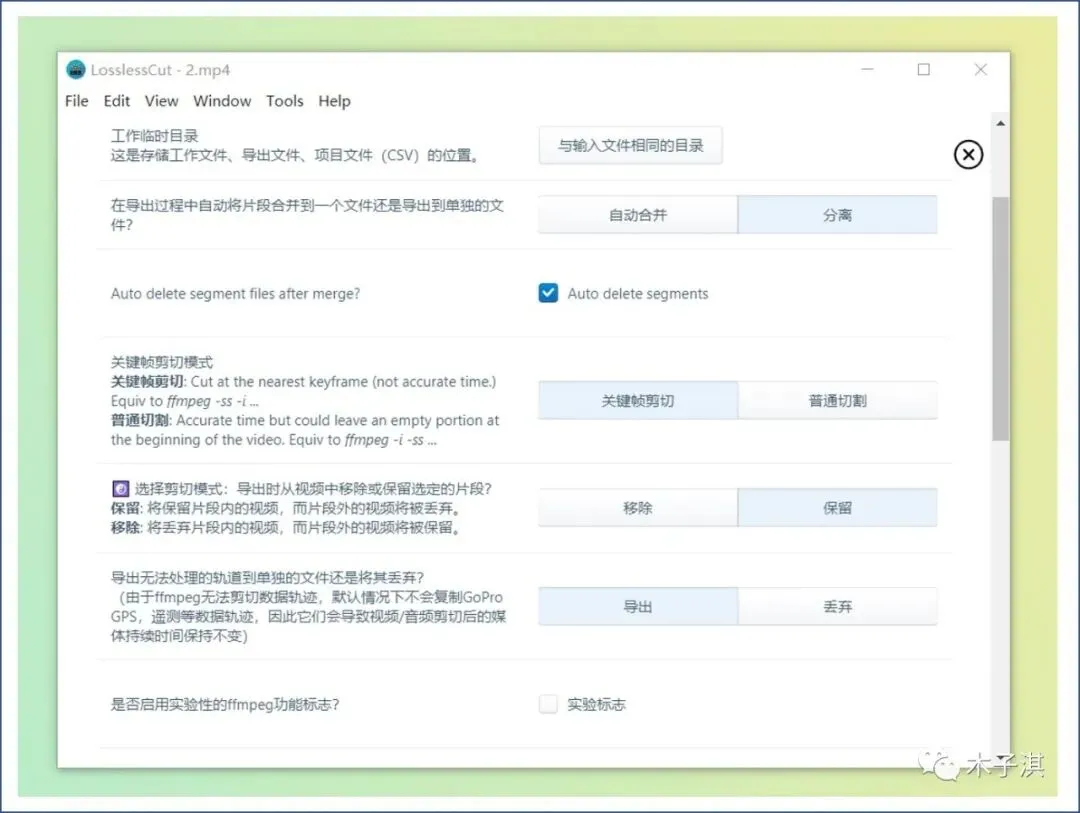Screen dimensions: 1080x813
Task: Minimize the LosslessCut window
Action: click(867, 70)
